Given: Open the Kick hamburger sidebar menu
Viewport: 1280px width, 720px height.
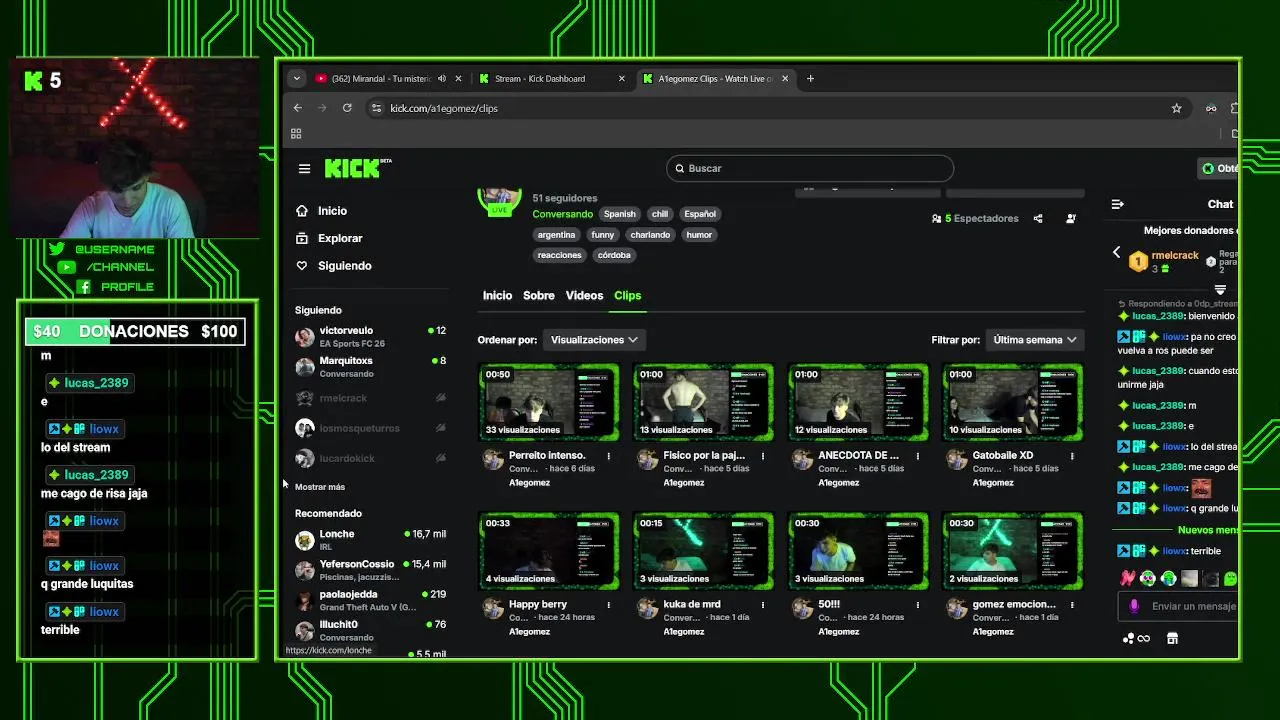Looking at the screenshot, I should coord(304,168).
